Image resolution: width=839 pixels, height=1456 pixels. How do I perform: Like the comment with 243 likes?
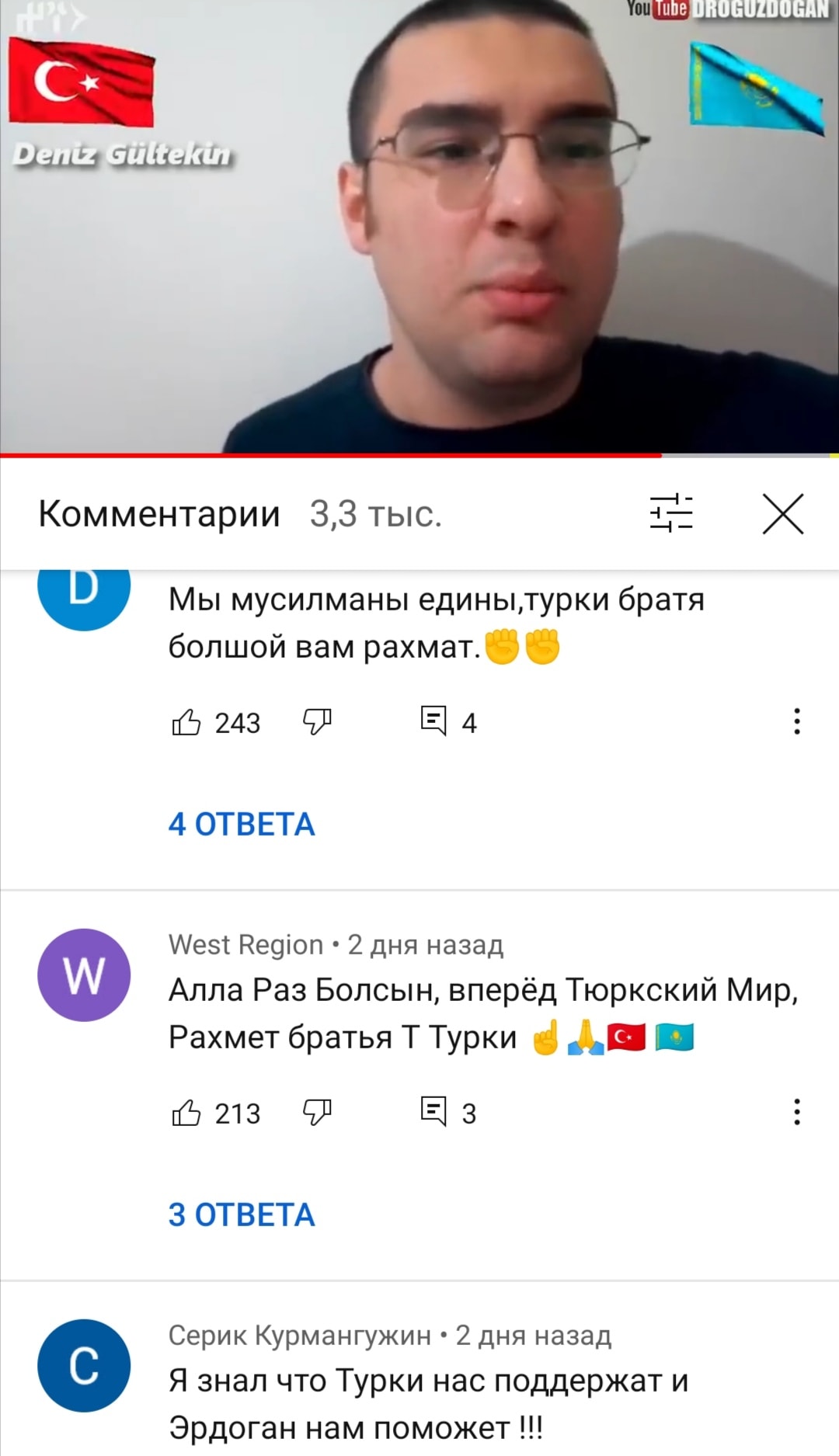tap(186, 722)
